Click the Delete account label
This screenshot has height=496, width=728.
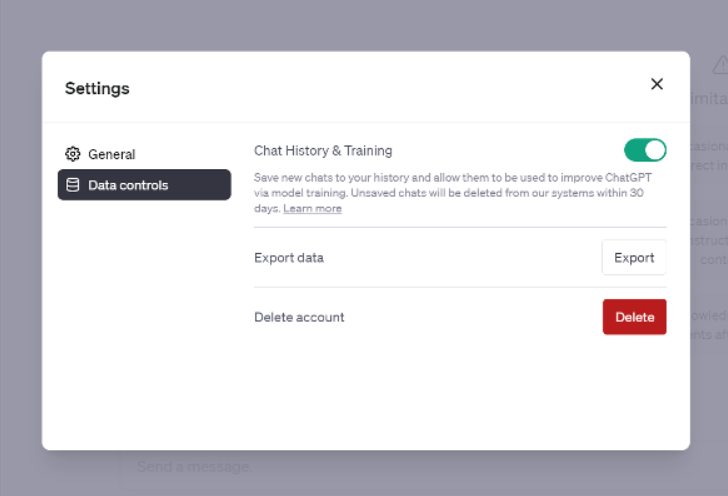(299, 317)
